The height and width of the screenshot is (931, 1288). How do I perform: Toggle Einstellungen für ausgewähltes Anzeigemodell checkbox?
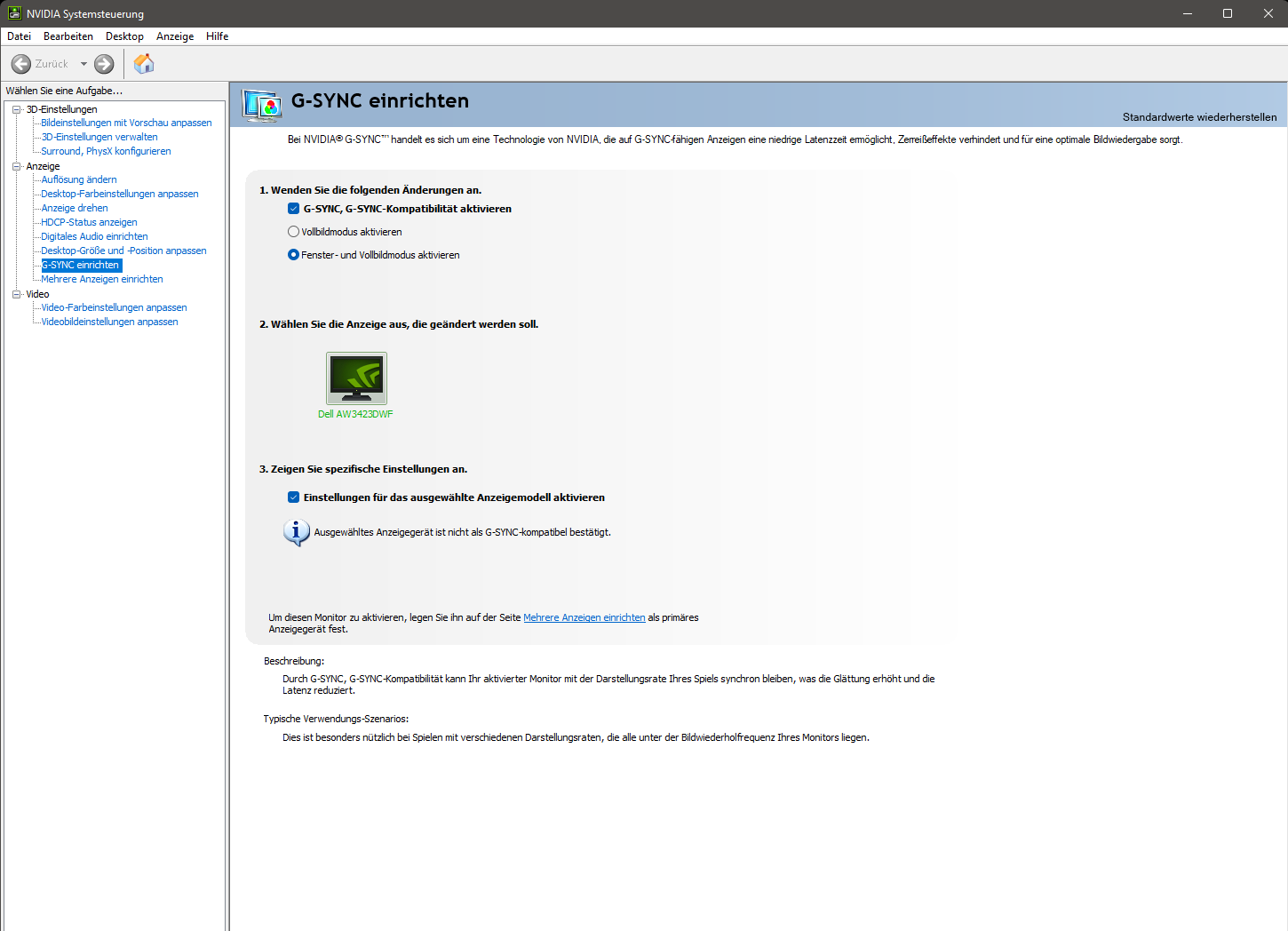[x=293, y=497]
